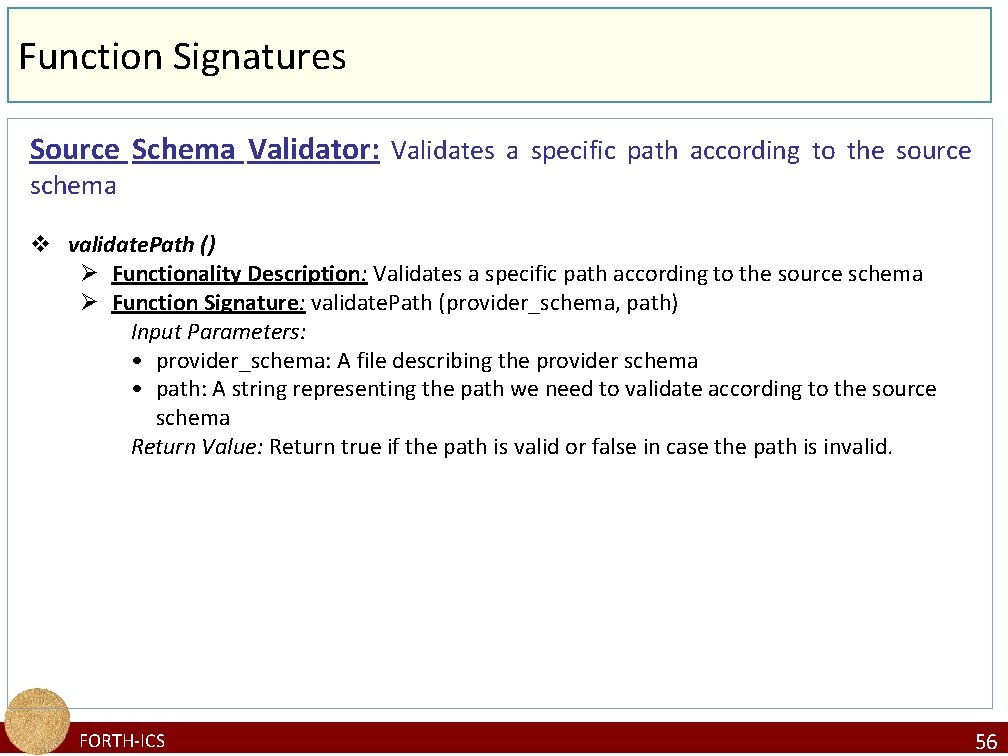Click the arrow bullet beside Function Signature

(89, 303)
